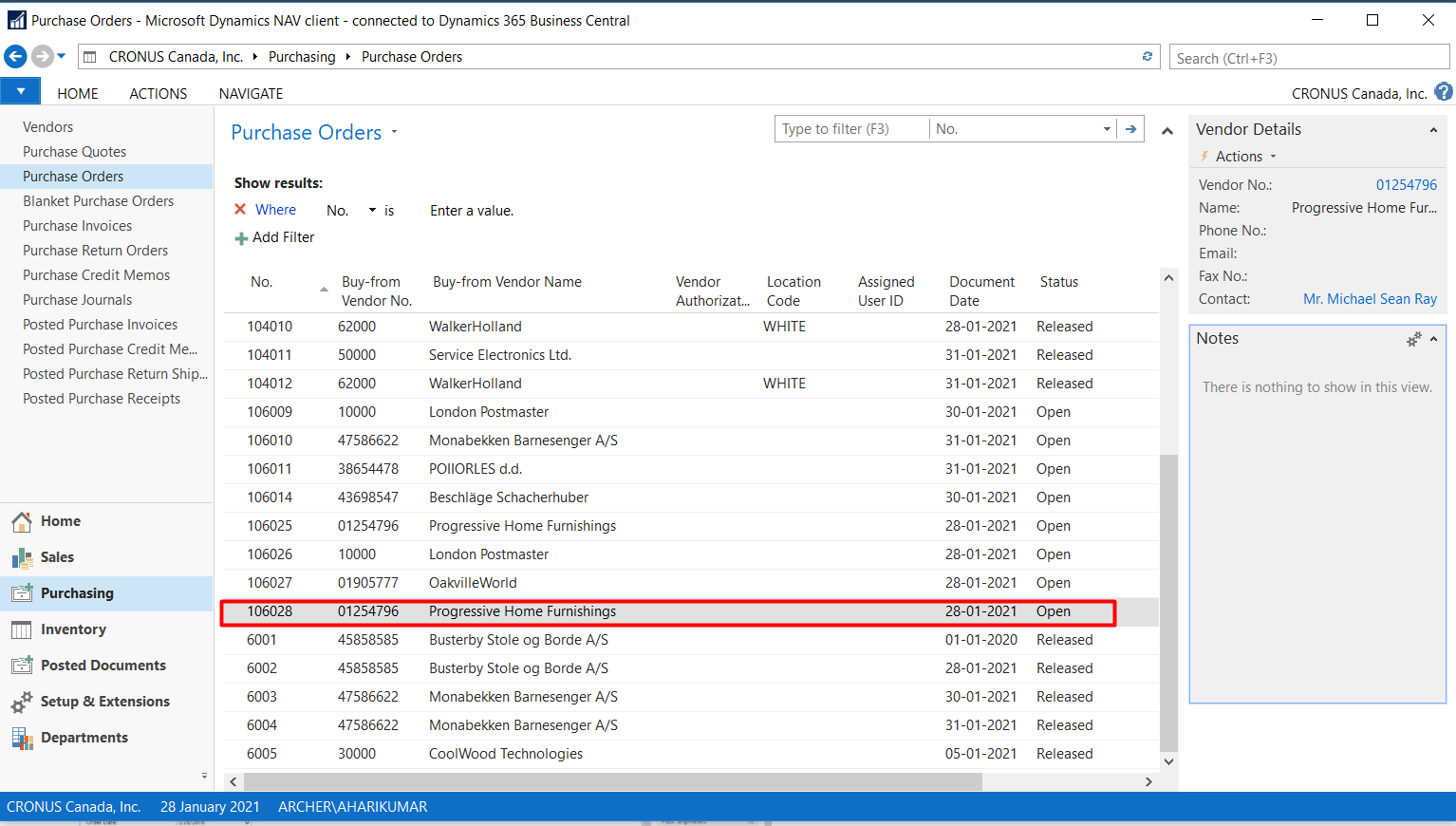
Task: Open the HOME ribbon tab
Action: [78, 94]
